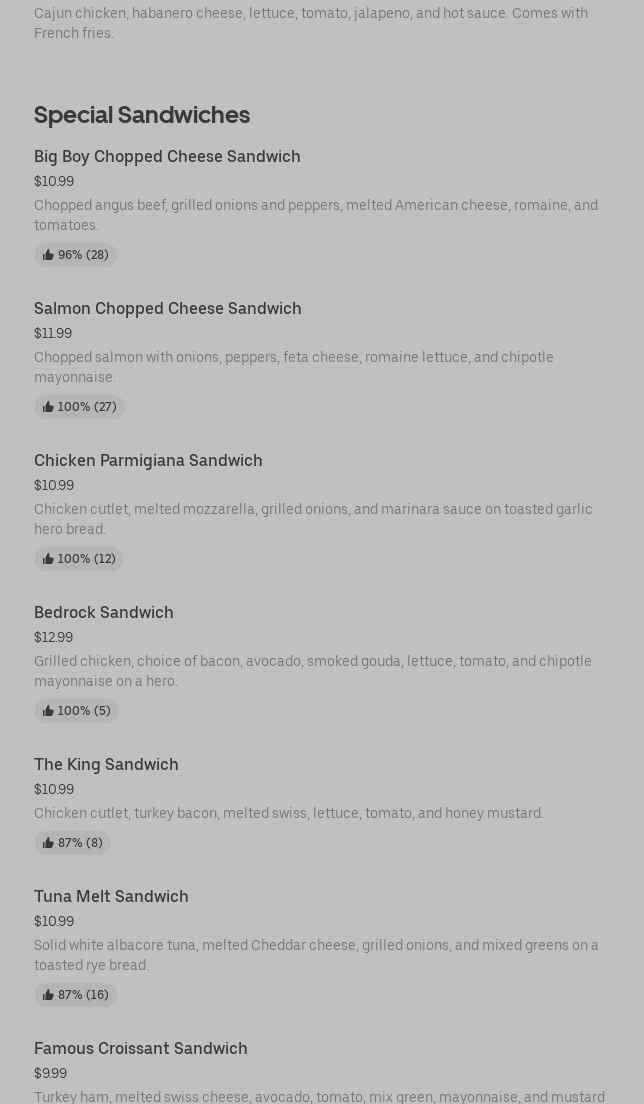Click the Chicken Parmigiana description text
The image size is (644, 1104).
coord(313,519)
